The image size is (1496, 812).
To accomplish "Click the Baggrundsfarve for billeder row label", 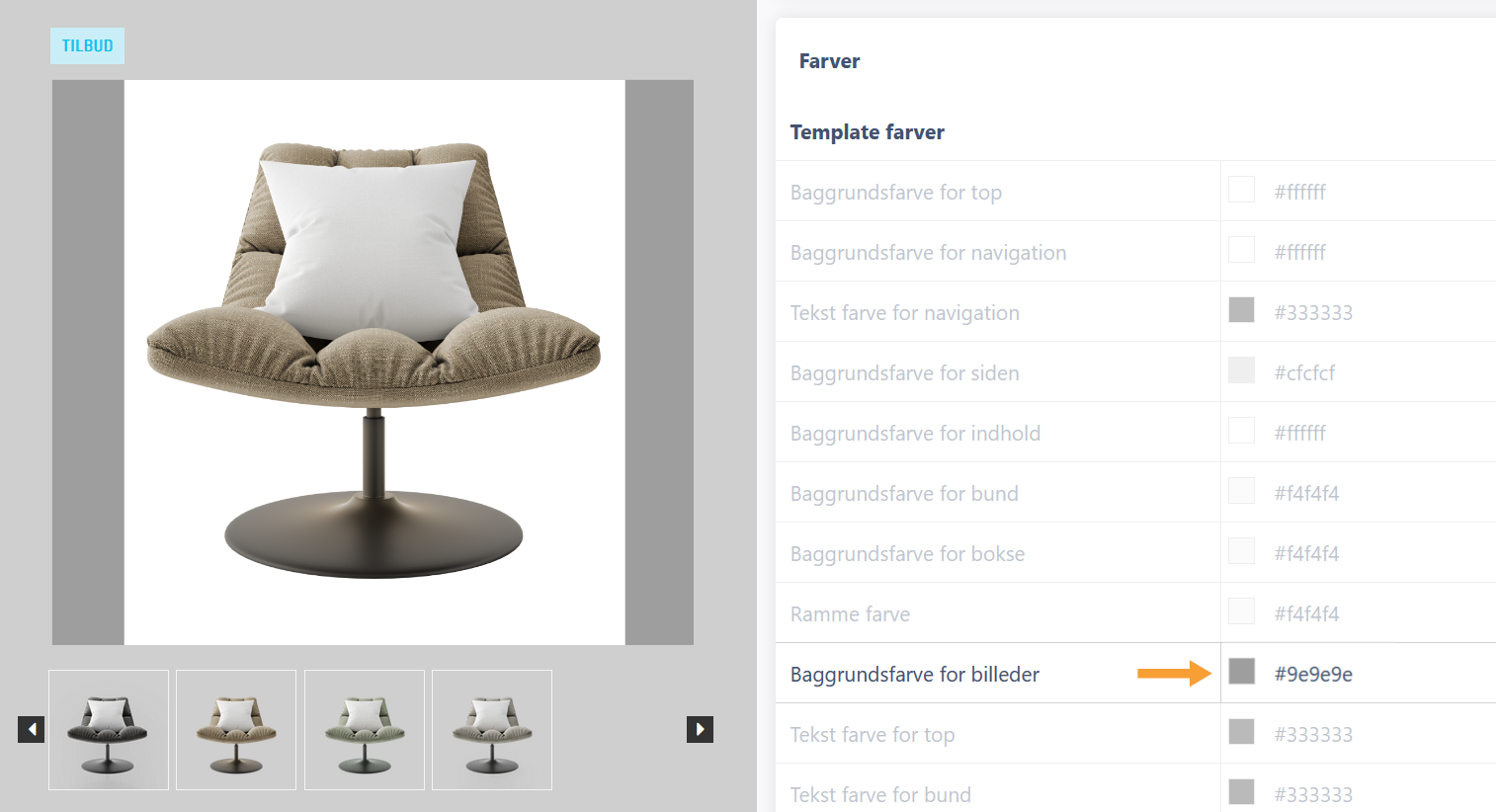I will click(915, 675).
